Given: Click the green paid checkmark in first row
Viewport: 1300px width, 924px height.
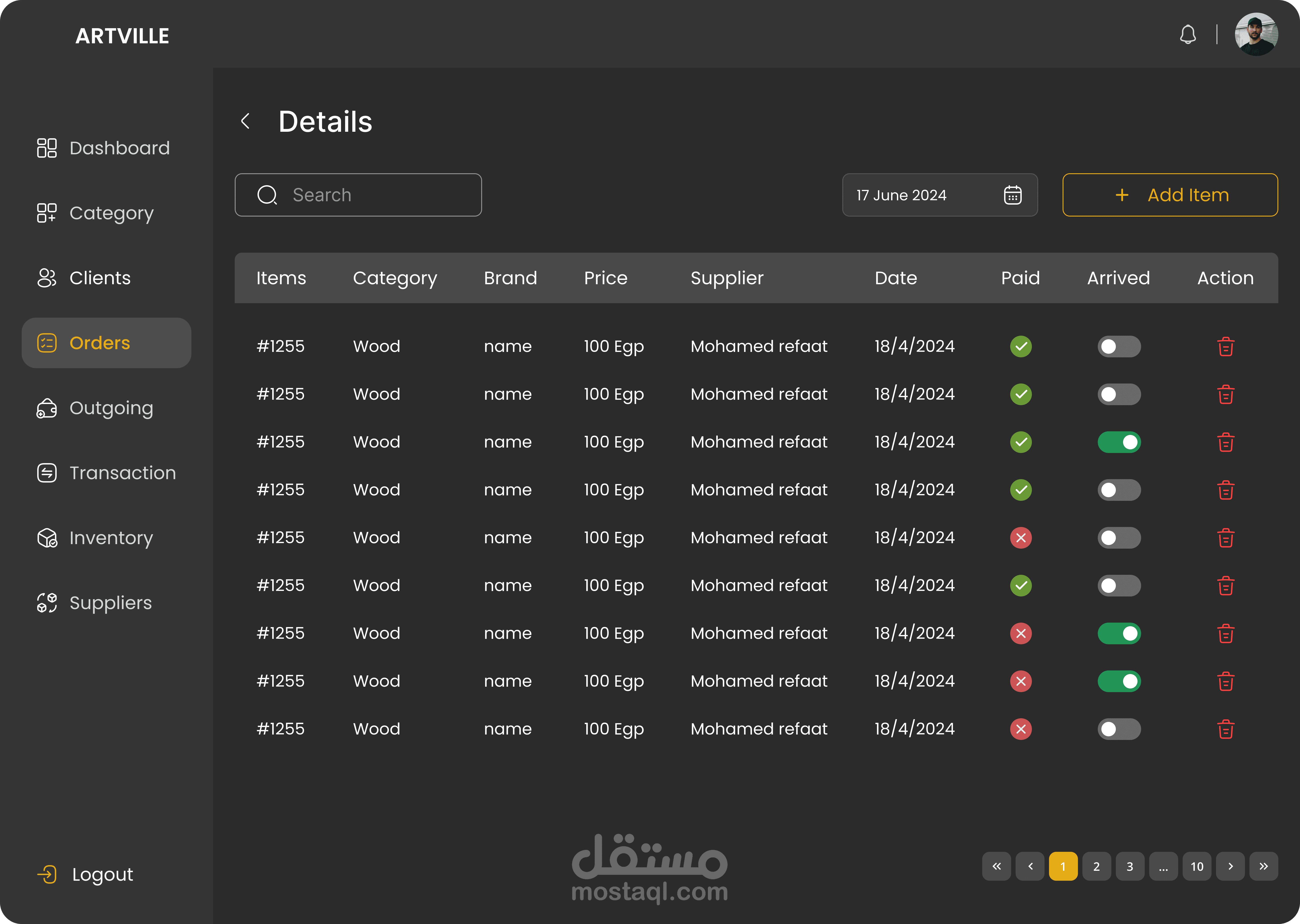Looking at the screenshot, I should 1021,346.
